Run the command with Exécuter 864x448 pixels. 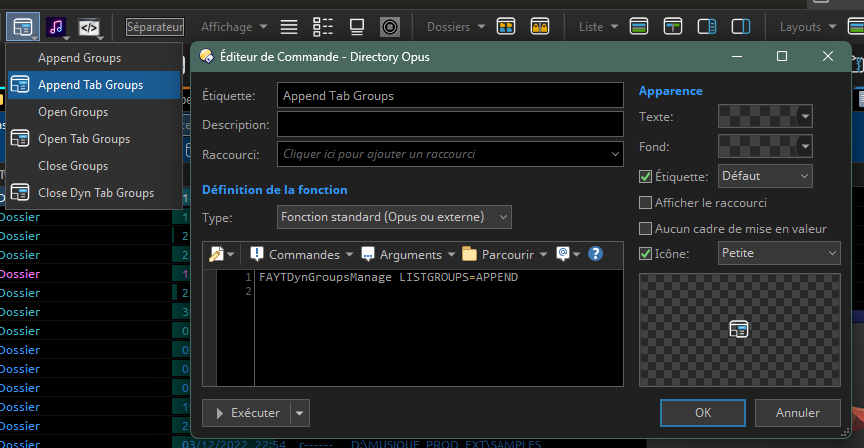[246, 413]
